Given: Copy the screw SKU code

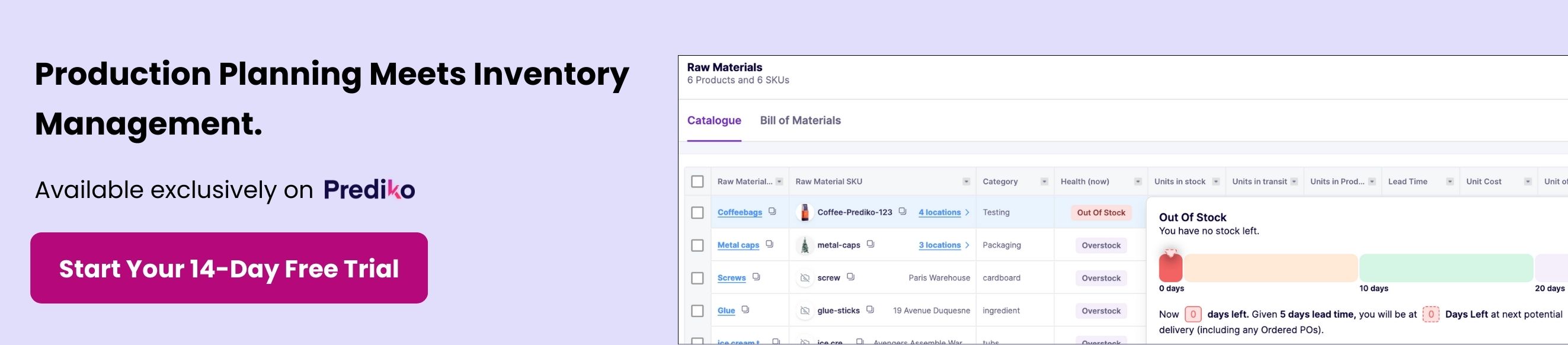Looking at the screenshot, I should click(850, 277).
